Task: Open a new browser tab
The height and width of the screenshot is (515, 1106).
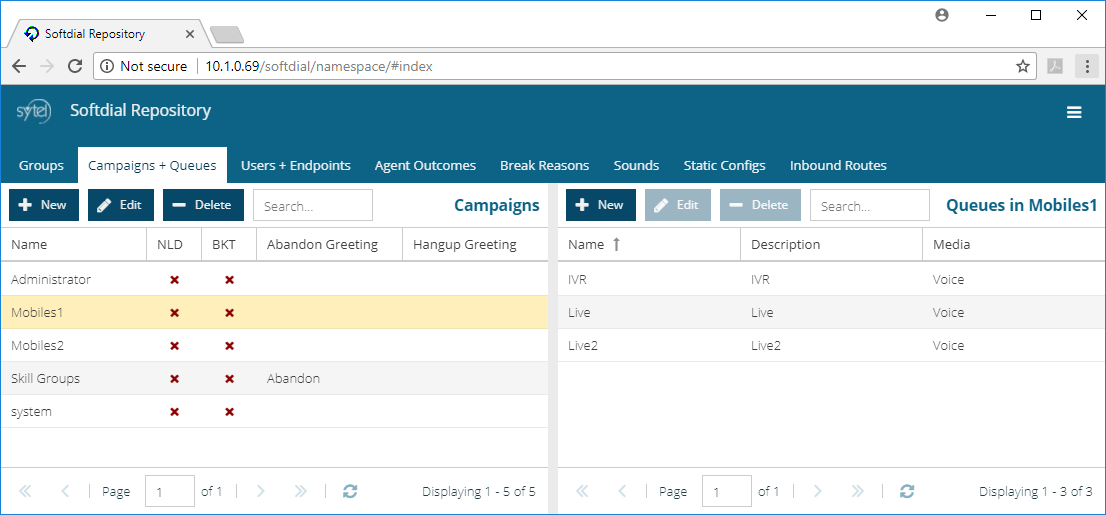Action: click(226, 35)
